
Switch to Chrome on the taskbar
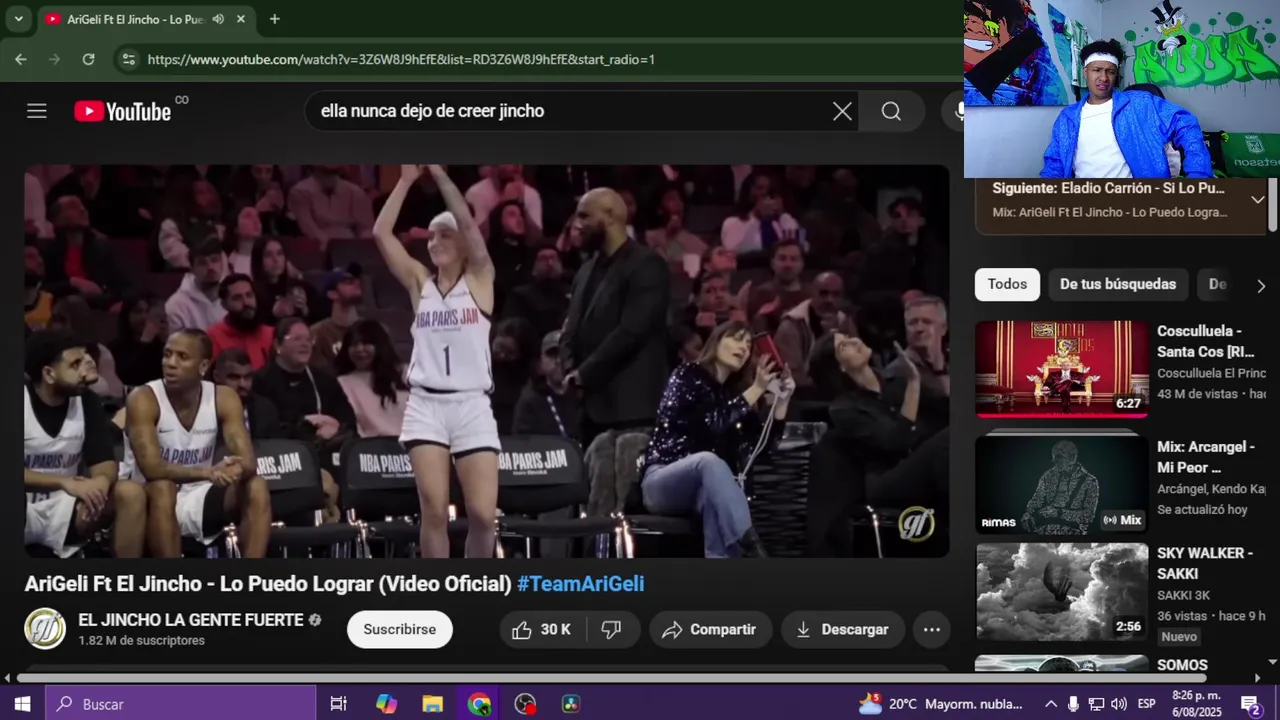[479, 704]
